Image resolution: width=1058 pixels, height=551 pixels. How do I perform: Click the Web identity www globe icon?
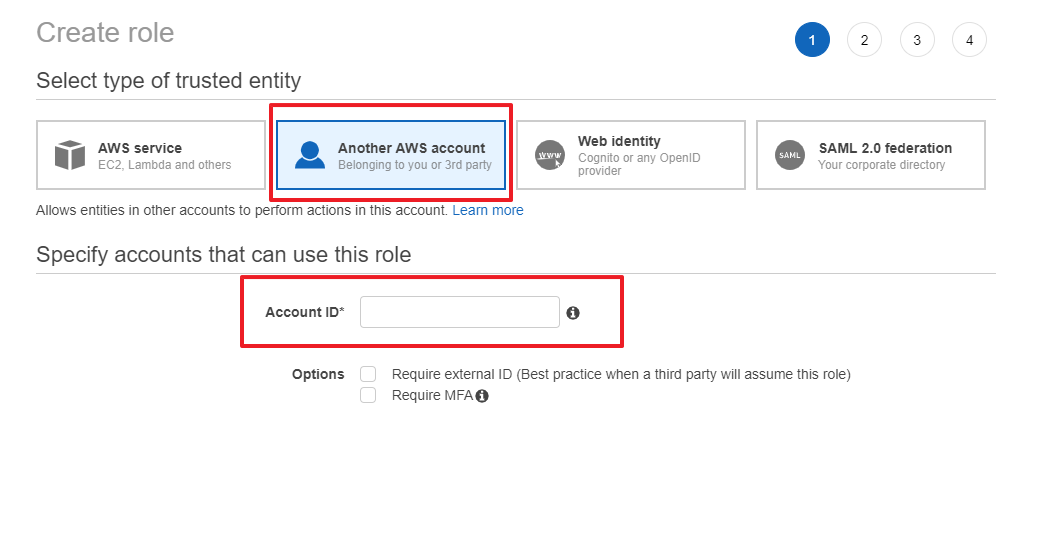(550, 155)
